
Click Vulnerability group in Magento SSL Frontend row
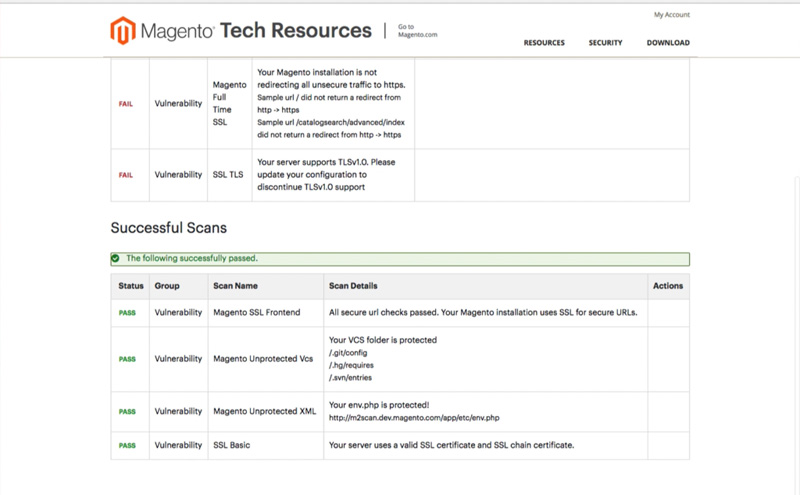[178, 312]
